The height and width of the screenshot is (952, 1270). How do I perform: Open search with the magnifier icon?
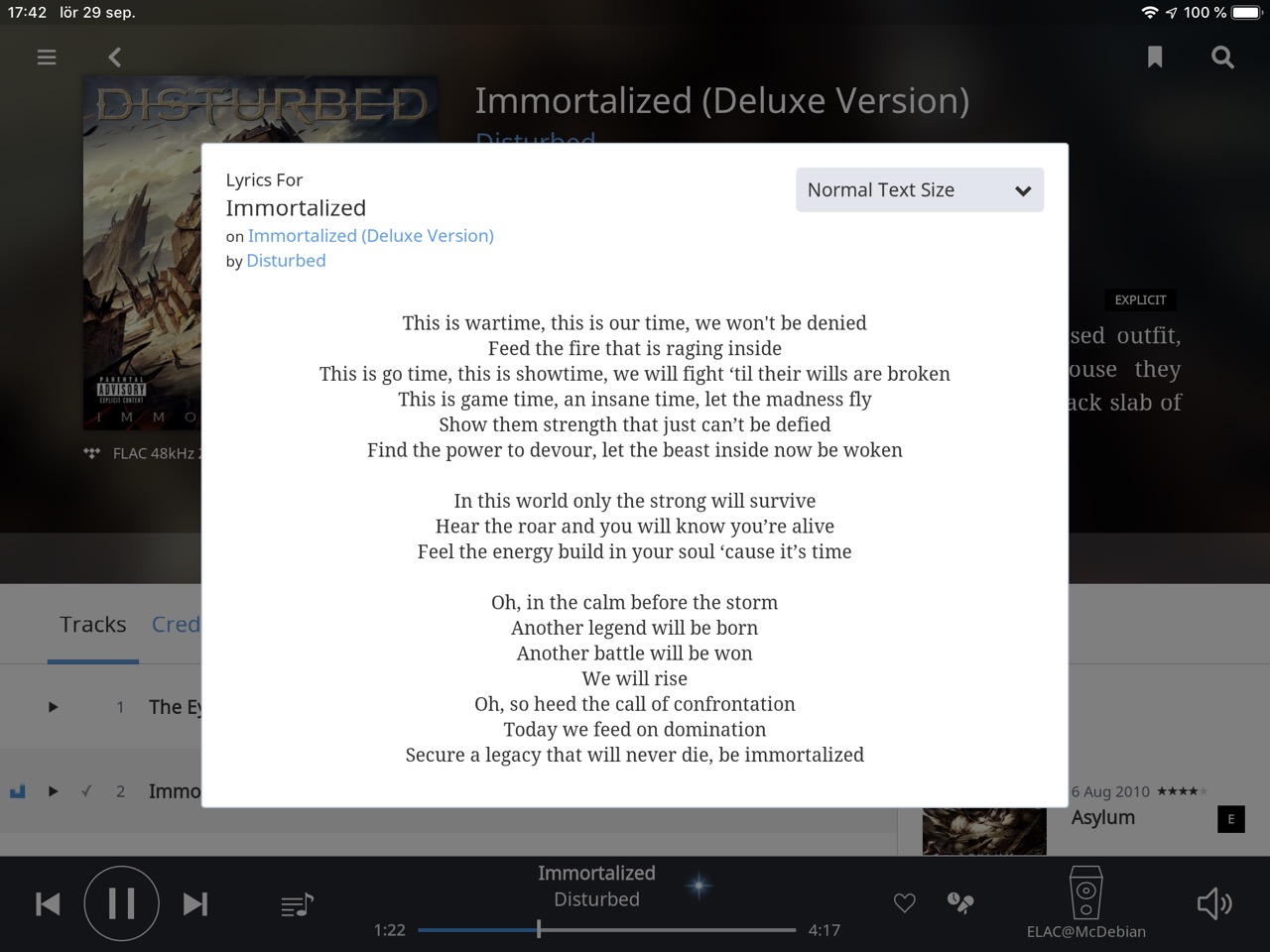(1222, 58)
